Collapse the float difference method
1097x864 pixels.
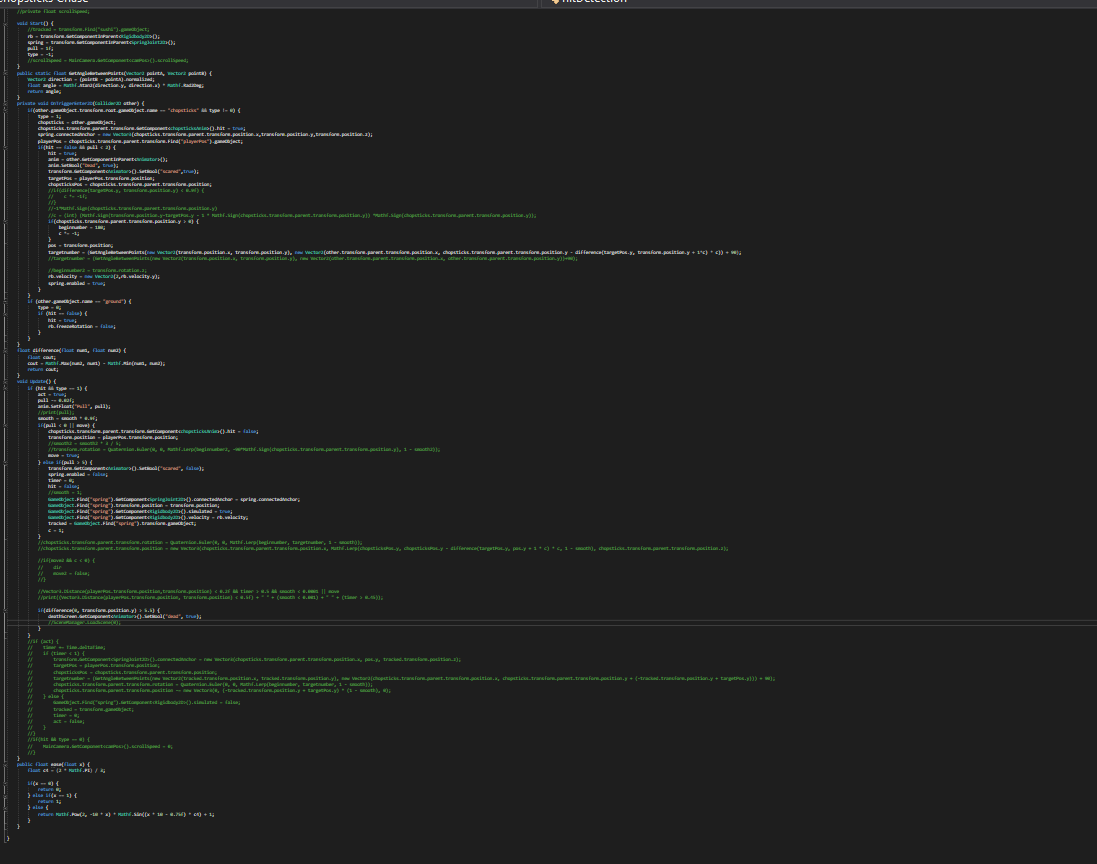[x=6, y=350]
